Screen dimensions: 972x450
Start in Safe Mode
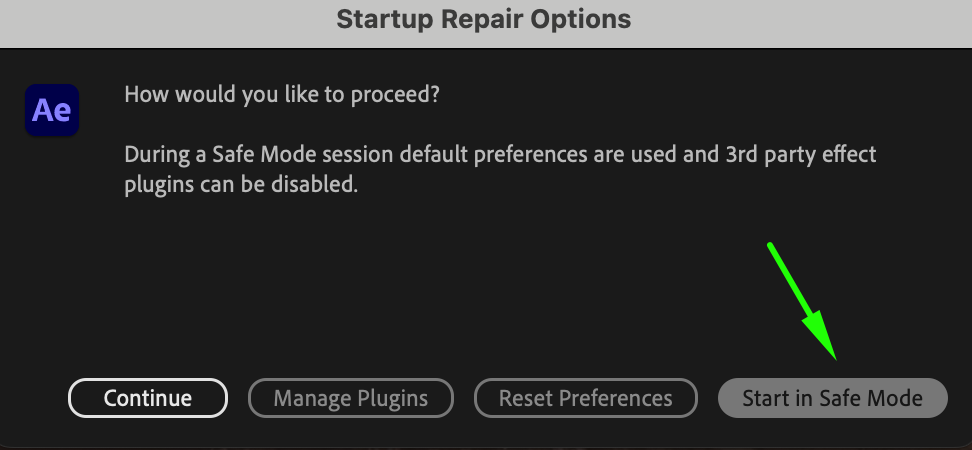[x=832, y=398]
